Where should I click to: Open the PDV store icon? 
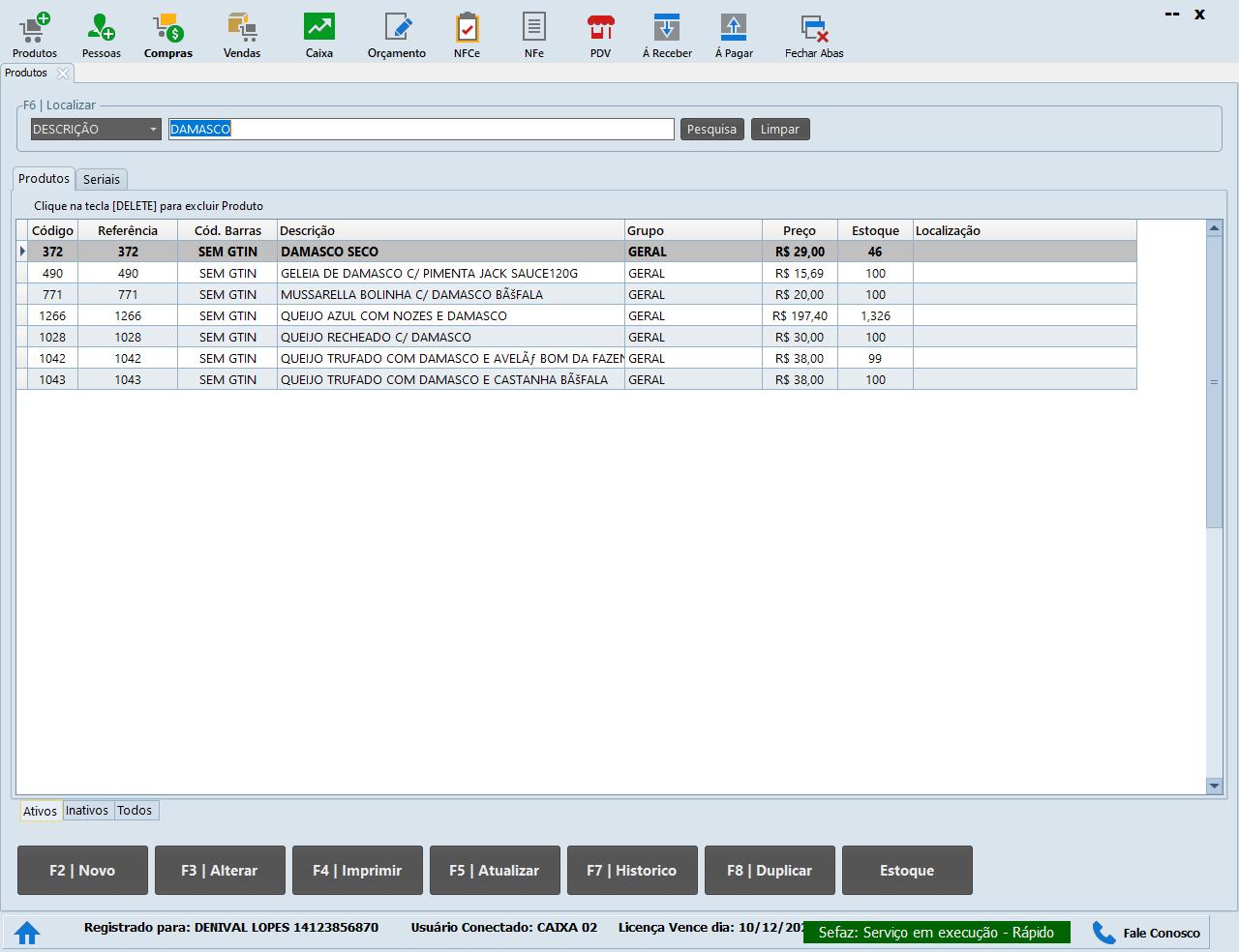point(600,29)
